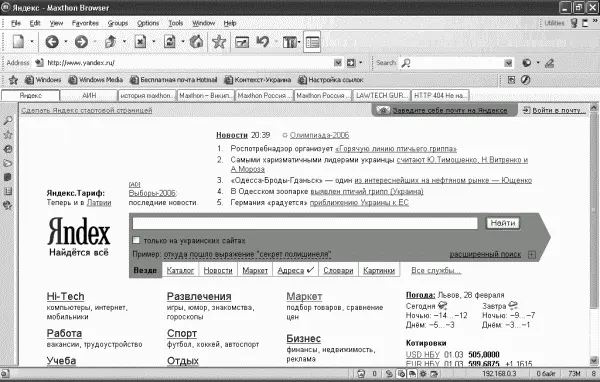
Task: Toggle the sidebar panel toolbar icon
Action: [312, 42]
